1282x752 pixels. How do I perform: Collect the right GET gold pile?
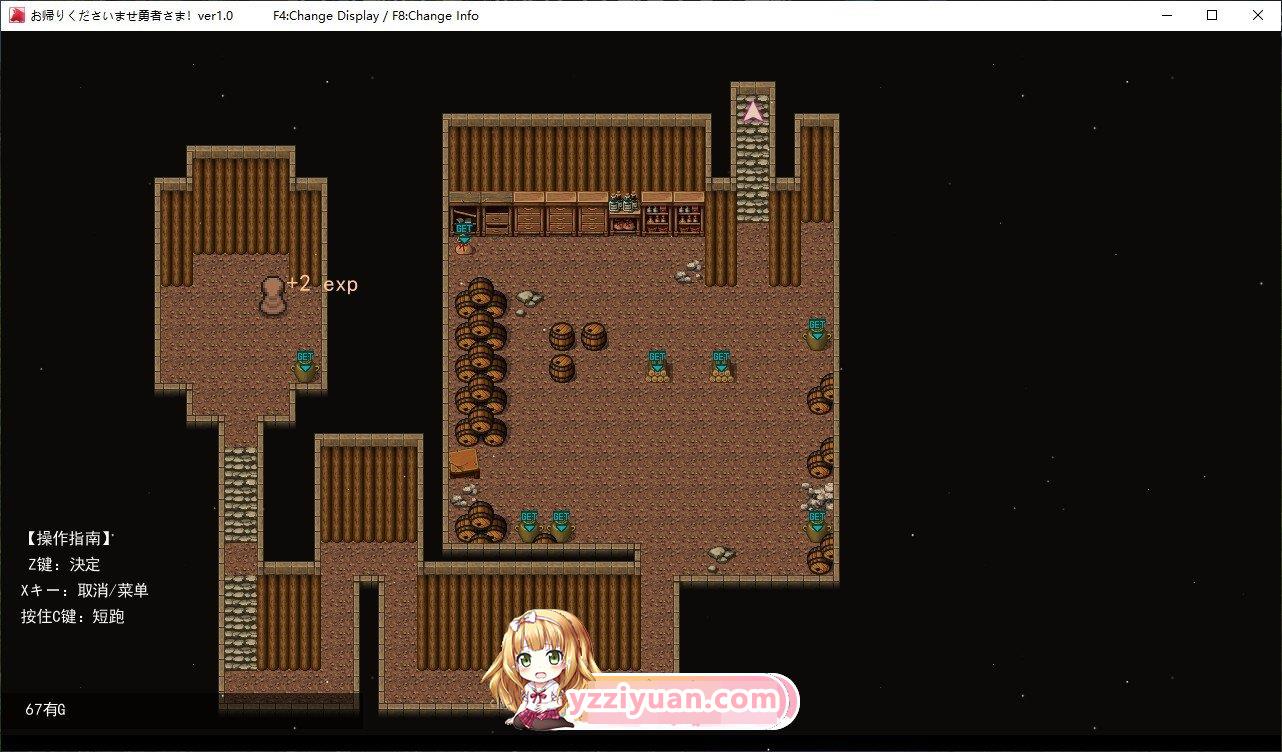720,366
